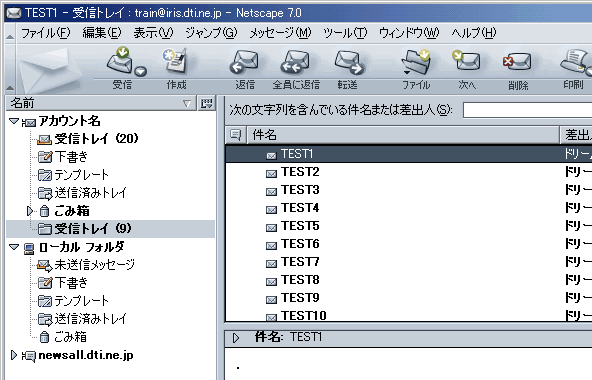Image resolution: width=592 pixels, height=380 pixels.
Task: Focus the subject or sender search field
Action: click(527, 110)
